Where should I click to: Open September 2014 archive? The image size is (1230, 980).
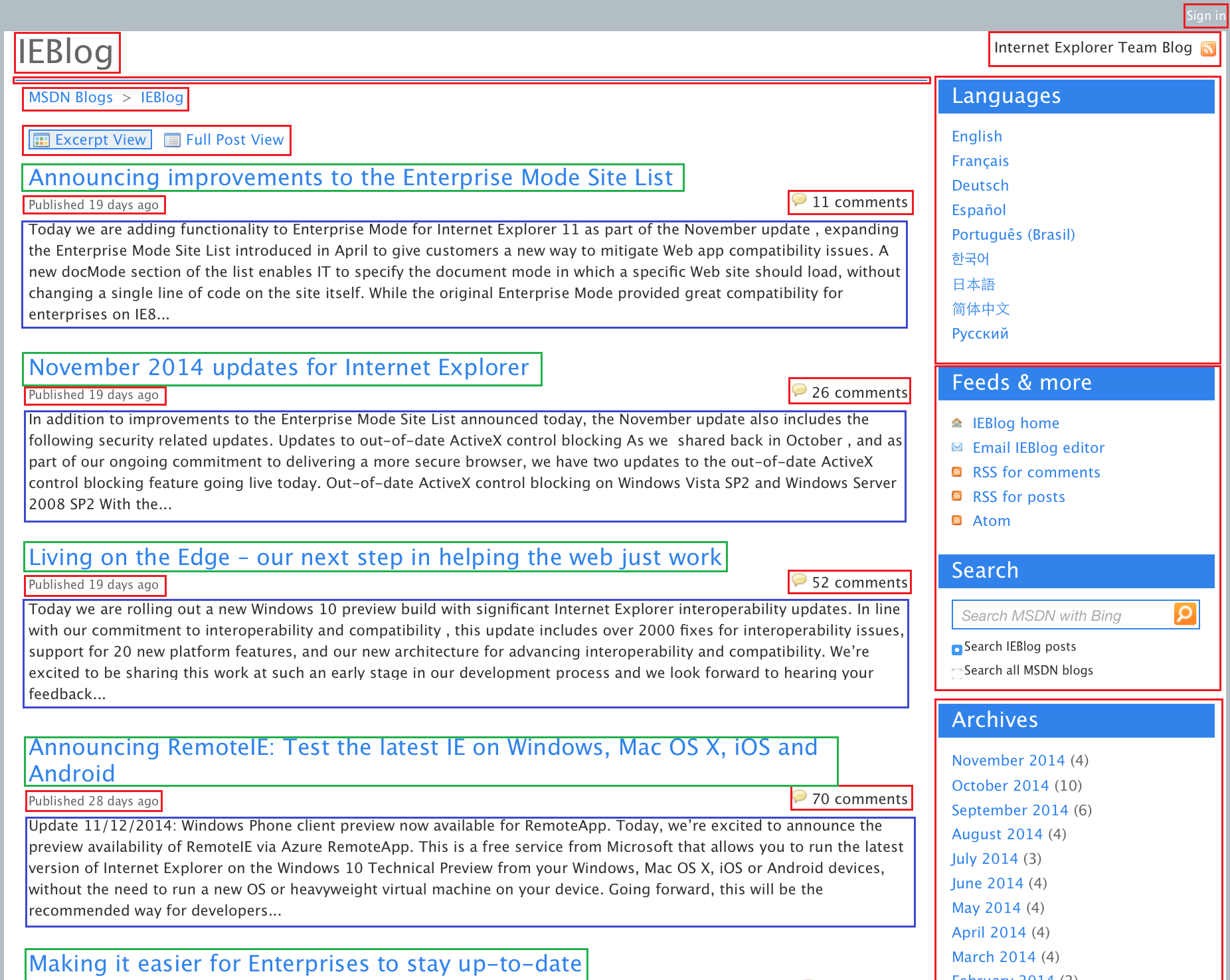coord(1010,810)
